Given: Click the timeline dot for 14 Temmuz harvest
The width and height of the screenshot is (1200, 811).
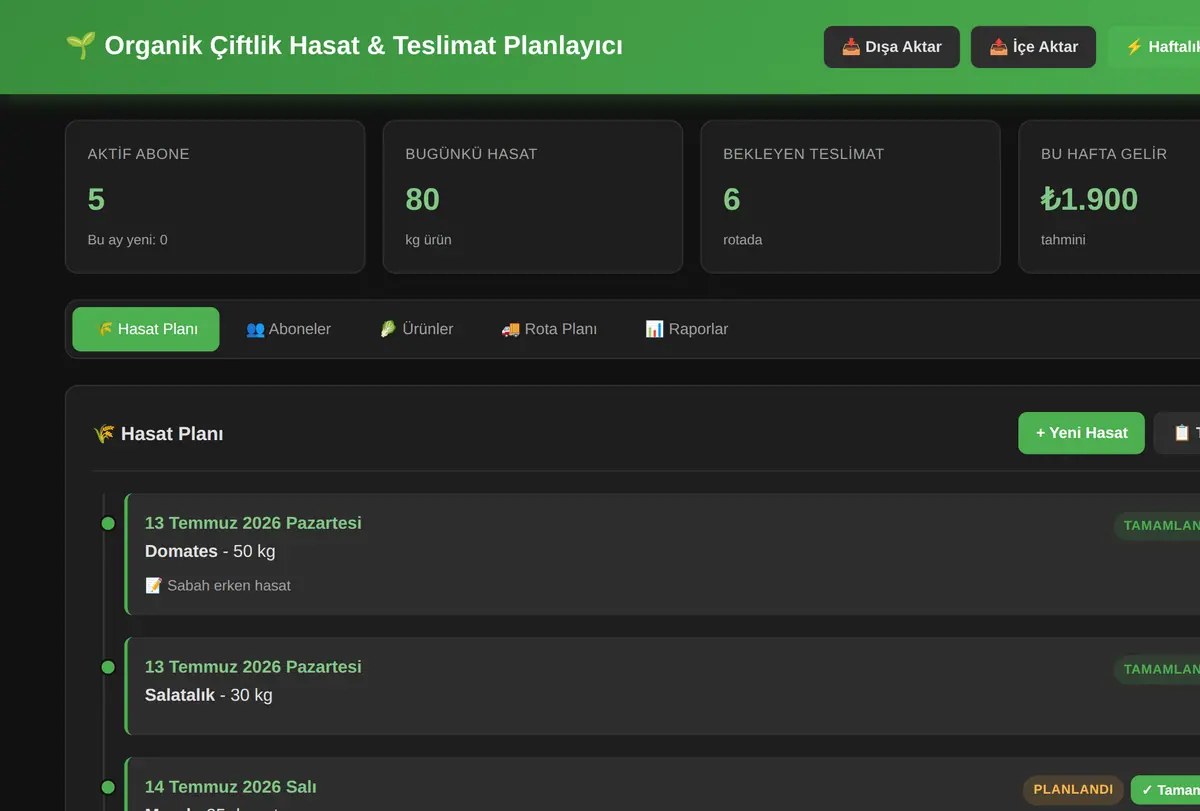Looking at the screenshot, I should point(108,787).
